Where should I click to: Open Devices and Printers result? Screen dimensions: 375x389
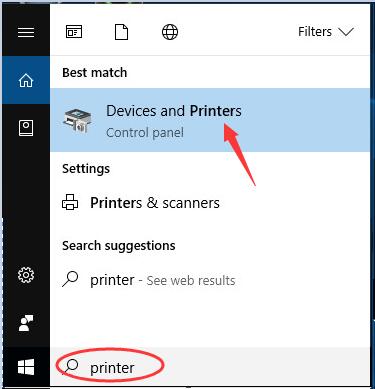210,120
